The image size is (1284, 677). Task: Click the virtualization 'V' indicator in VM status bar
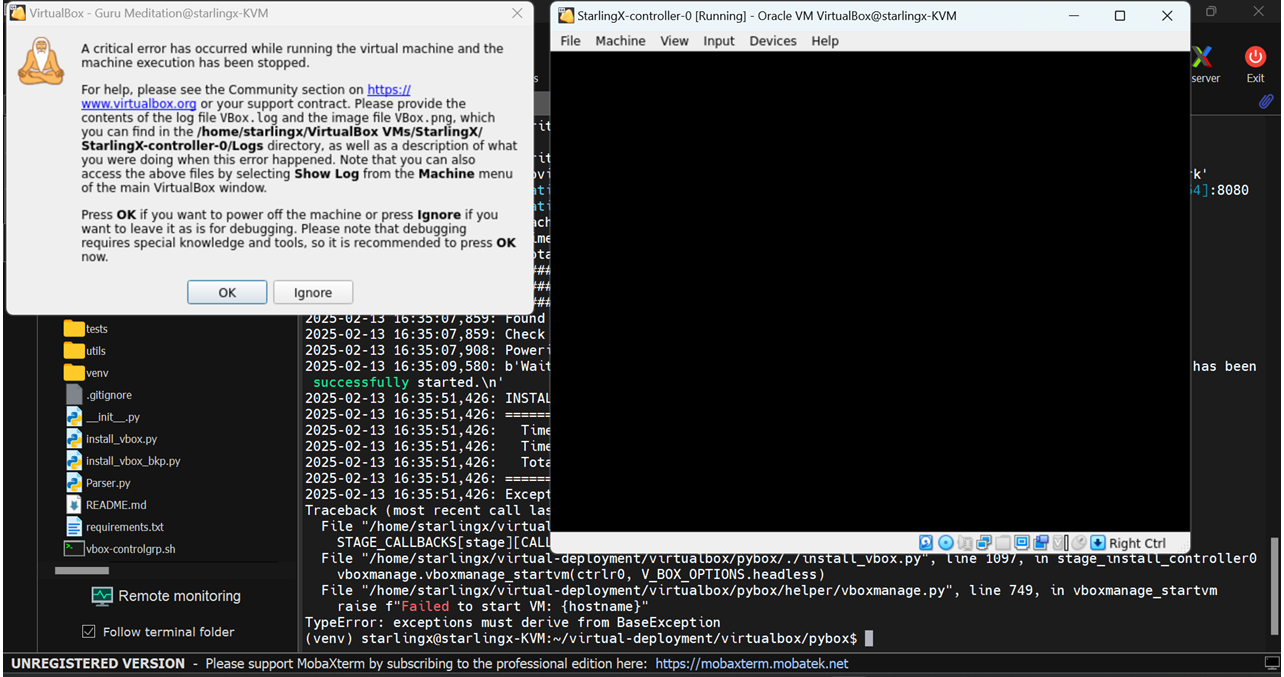tap(1060, 543)
